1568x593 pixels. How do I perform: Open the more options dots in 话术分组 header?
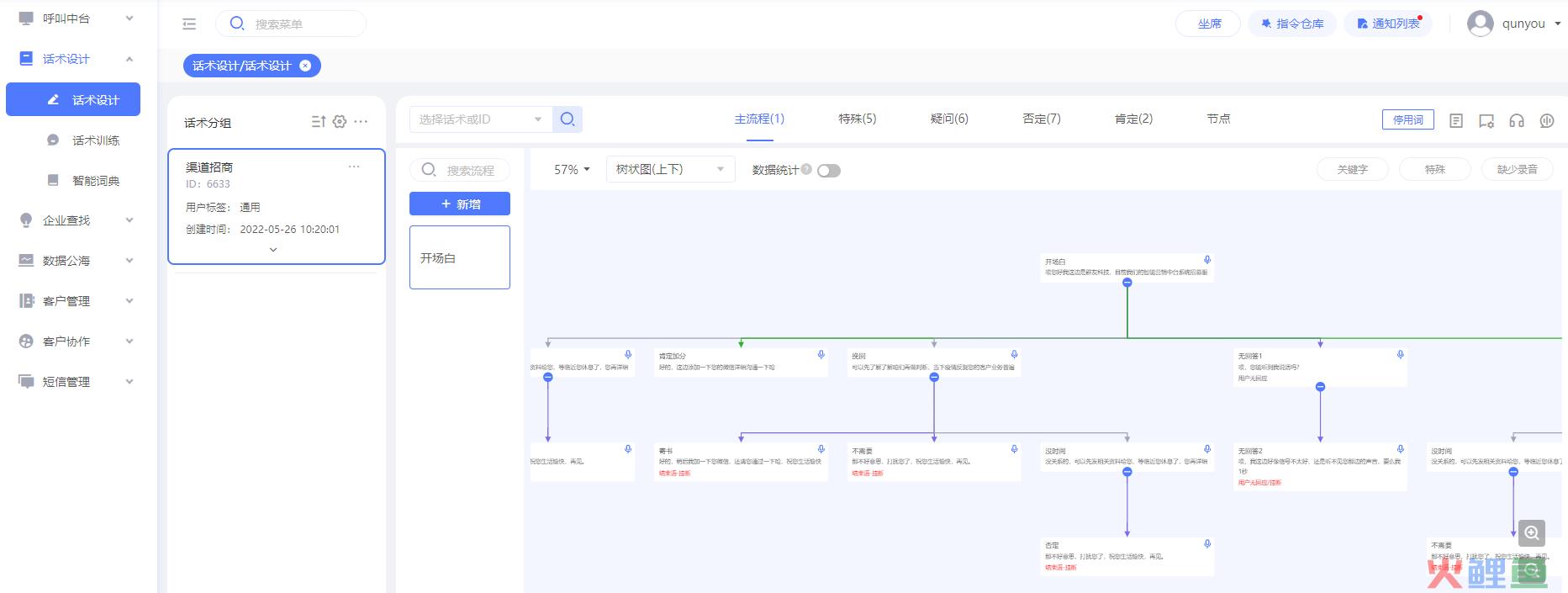(x=361, y=122)
